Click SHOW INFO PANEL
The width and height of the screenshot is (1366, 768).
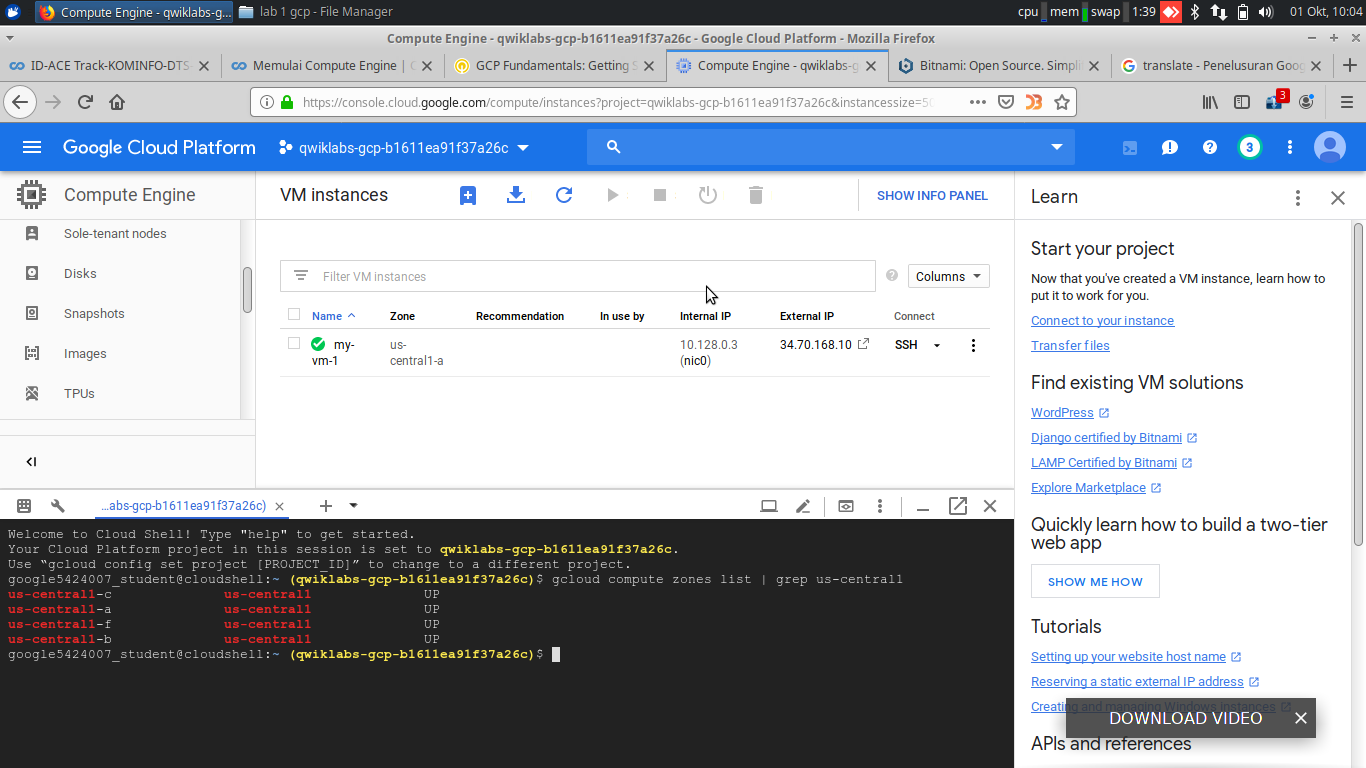(x=932, y=196)
